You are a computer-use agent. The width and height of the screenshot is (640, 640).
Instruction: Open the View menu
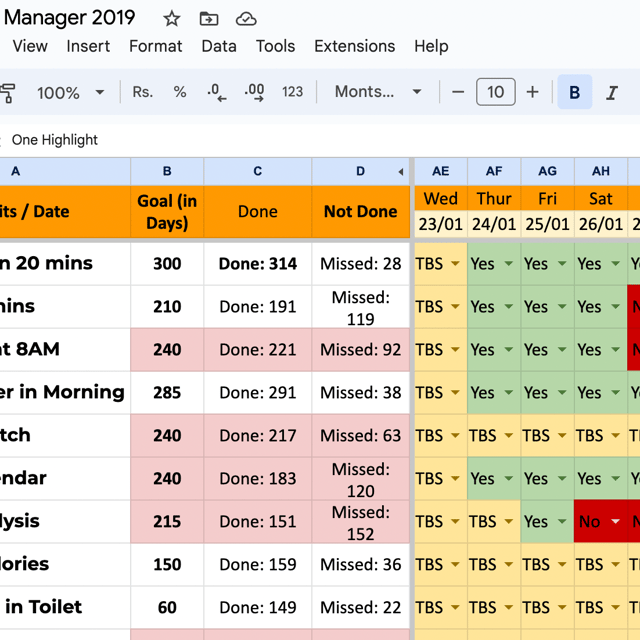pos(30,46)
